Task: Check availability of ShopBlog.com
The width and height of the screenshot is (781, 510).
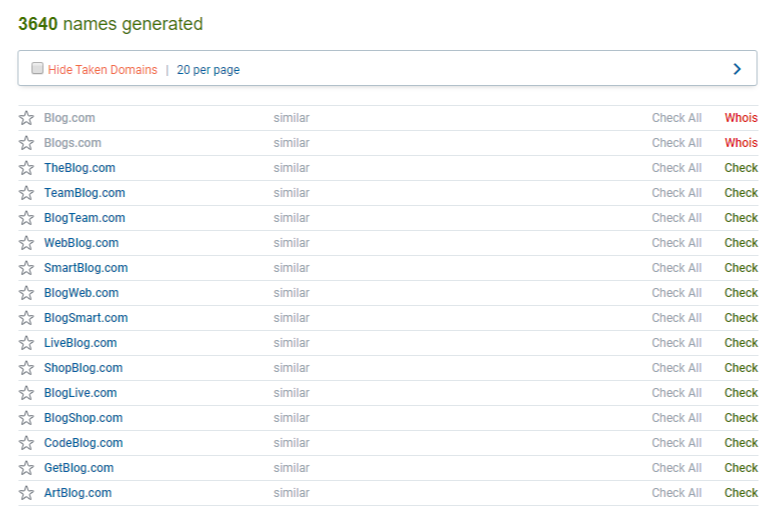Action: tap(741, 368)
